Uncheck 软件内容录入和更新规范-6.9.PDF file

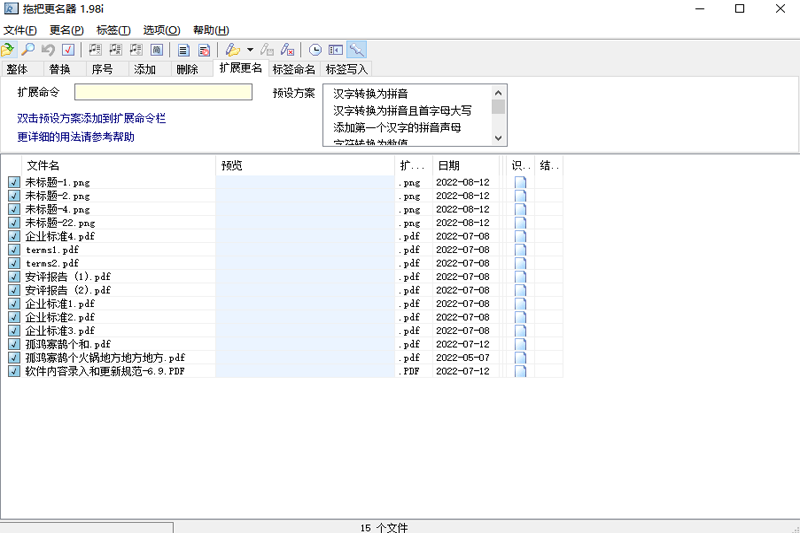(x=14, y=371)
